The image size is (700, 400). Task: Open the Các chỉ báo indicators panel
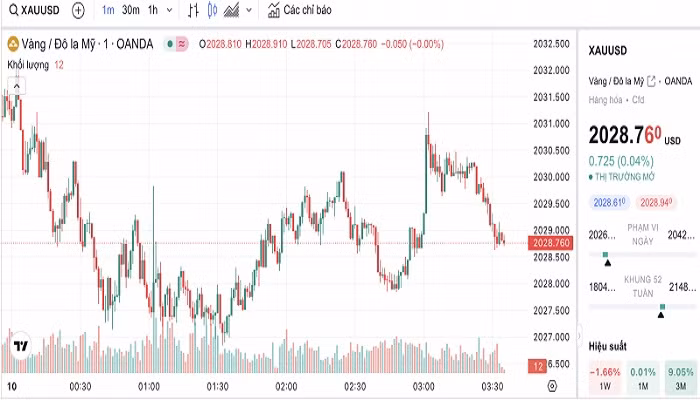(300, 10)
